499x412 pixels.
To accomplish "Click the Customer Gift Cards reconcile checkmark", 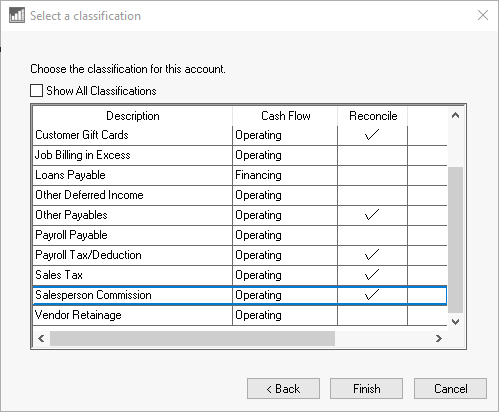I will 372,135.
